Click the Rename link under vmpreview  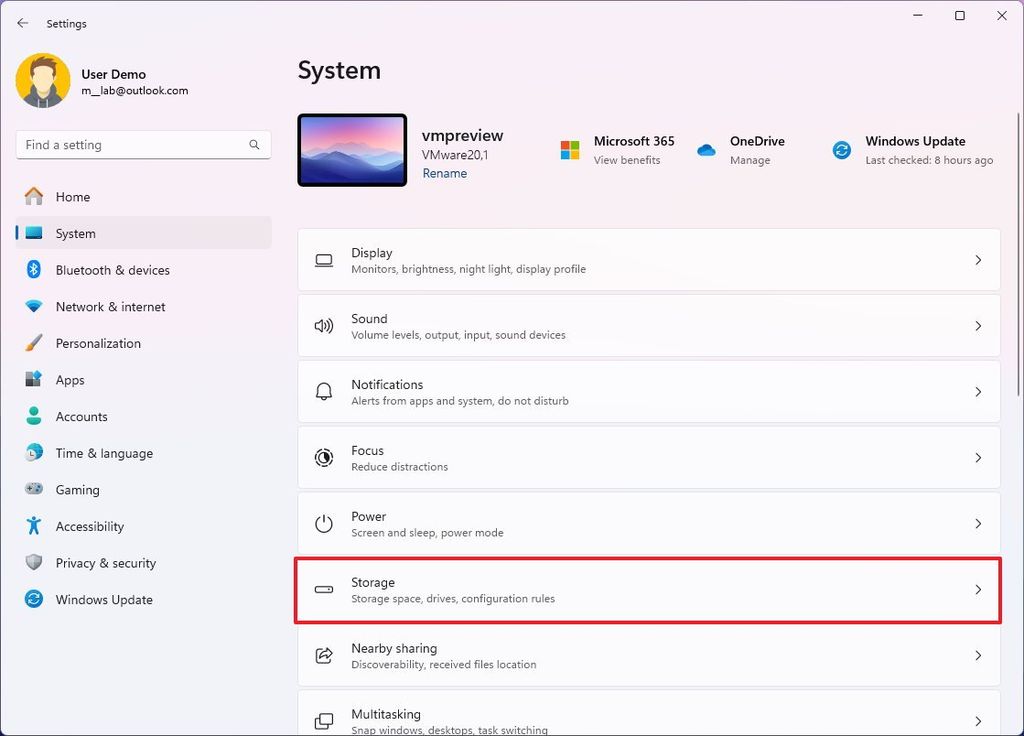click(x=444, y=173)
